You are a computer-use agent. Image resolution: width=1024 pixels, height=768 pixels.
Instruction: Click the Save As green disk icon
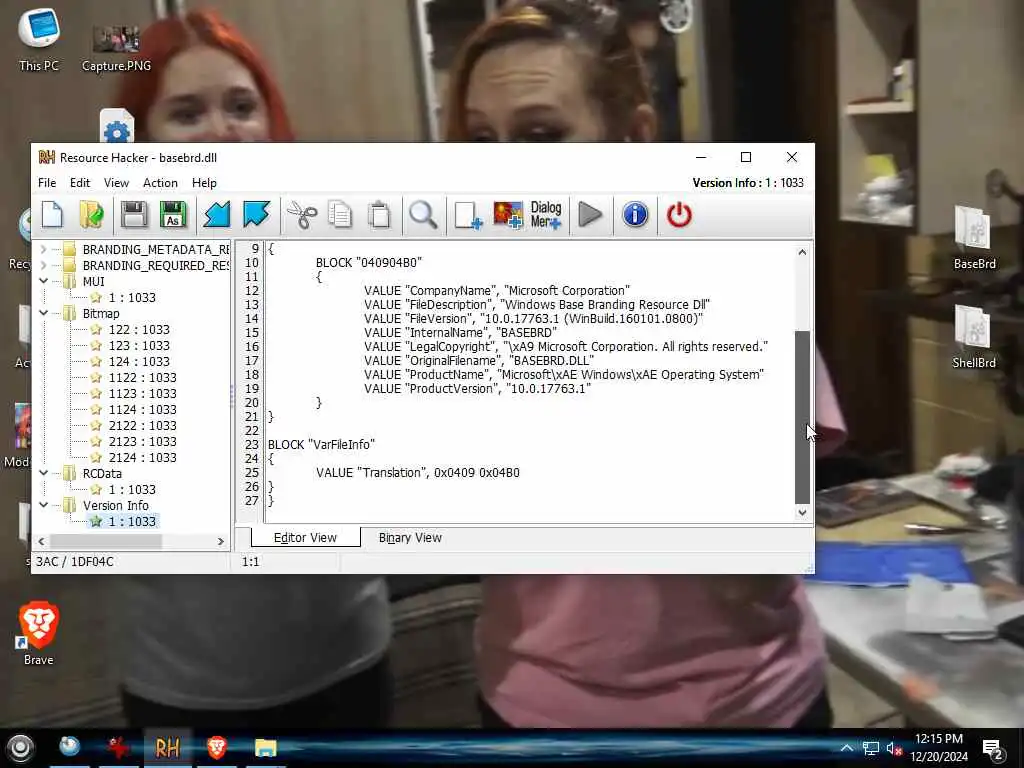173,214
